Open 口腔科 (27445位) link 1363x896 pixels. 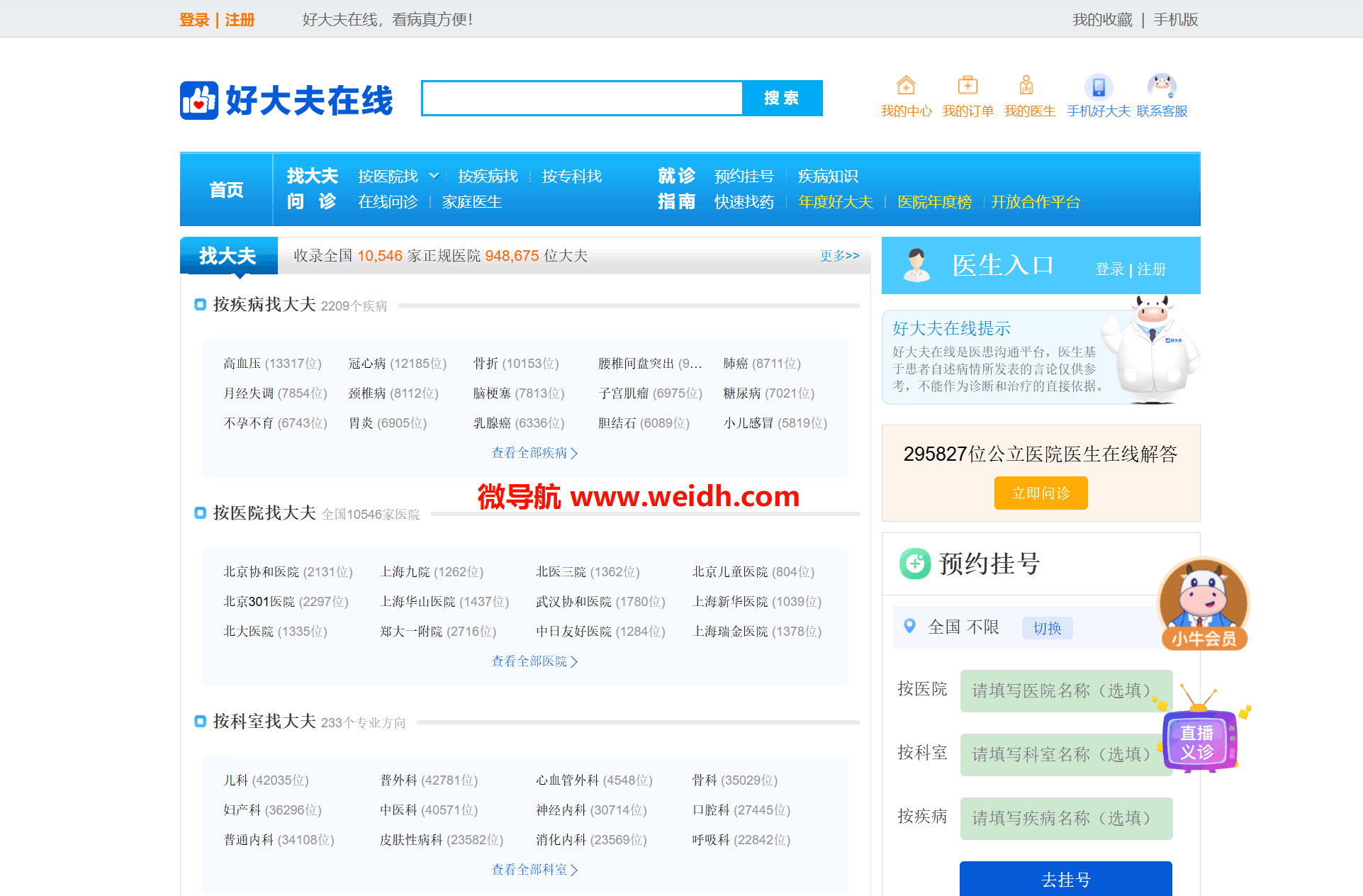pyautogui.click(x=741, y=810)
